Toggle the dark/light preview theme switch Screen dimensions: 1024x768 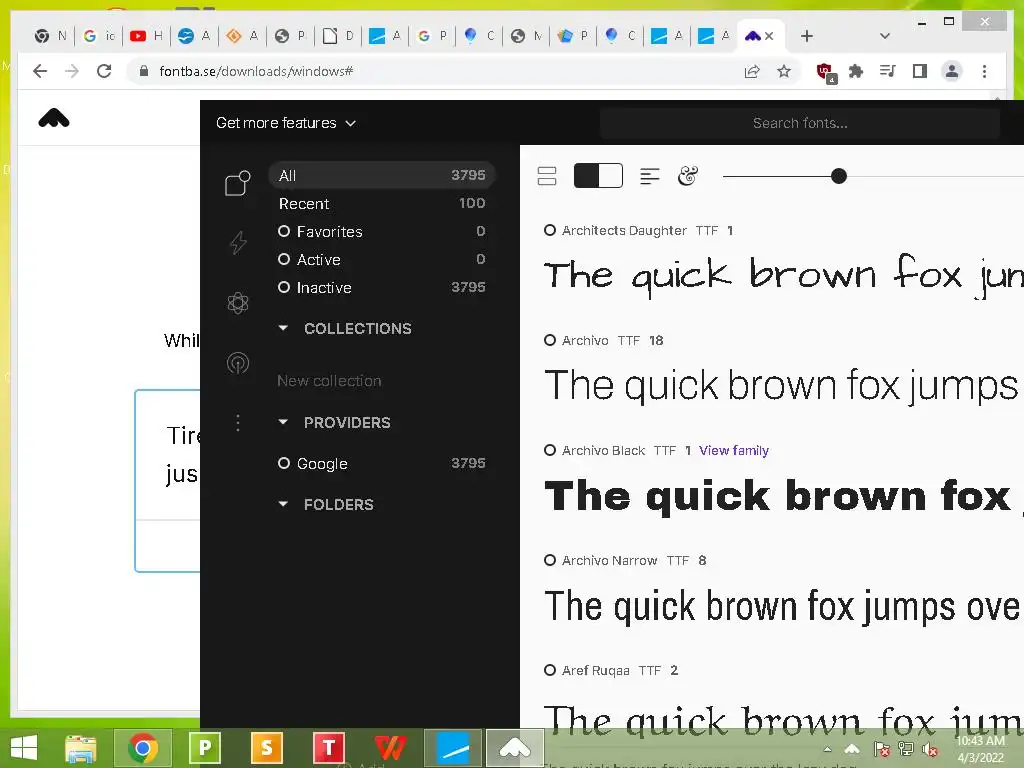598,176
